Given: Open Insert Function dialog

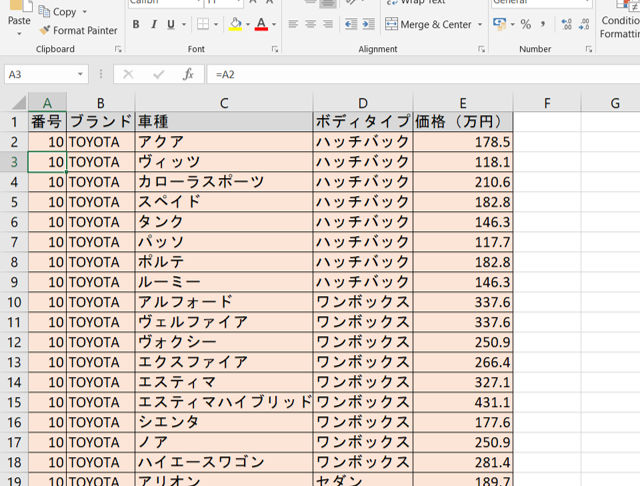Looking at the screenshot, I should 188,74.
